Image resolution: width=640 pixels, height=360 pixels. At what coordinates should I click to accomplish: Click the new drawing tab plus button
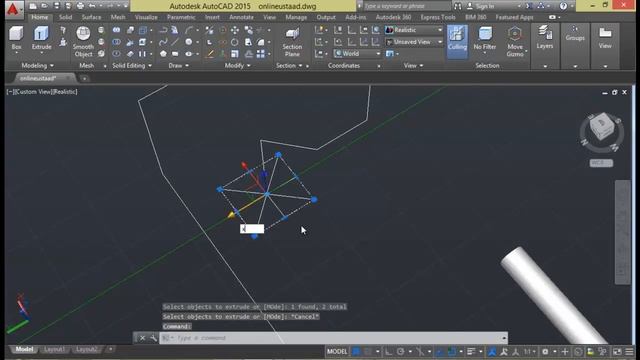[x=84, y=78]
